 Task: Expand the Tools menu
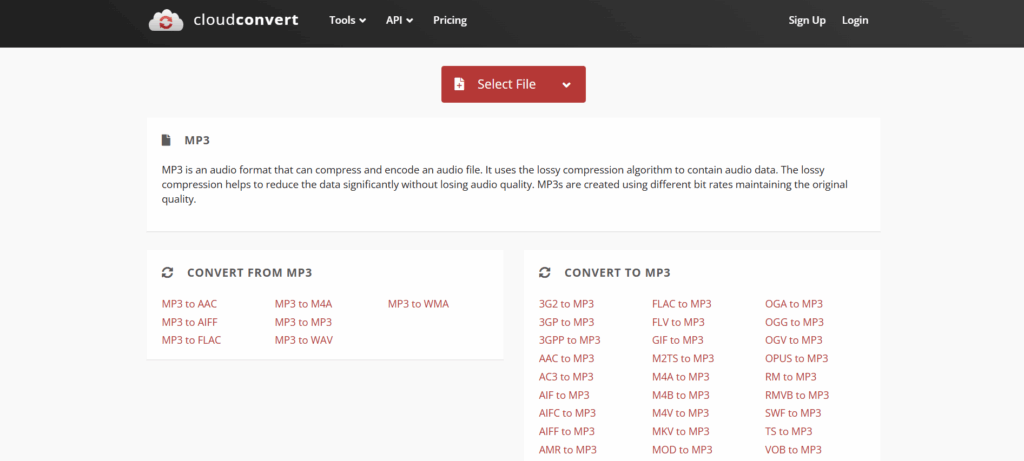pos(347,20)
